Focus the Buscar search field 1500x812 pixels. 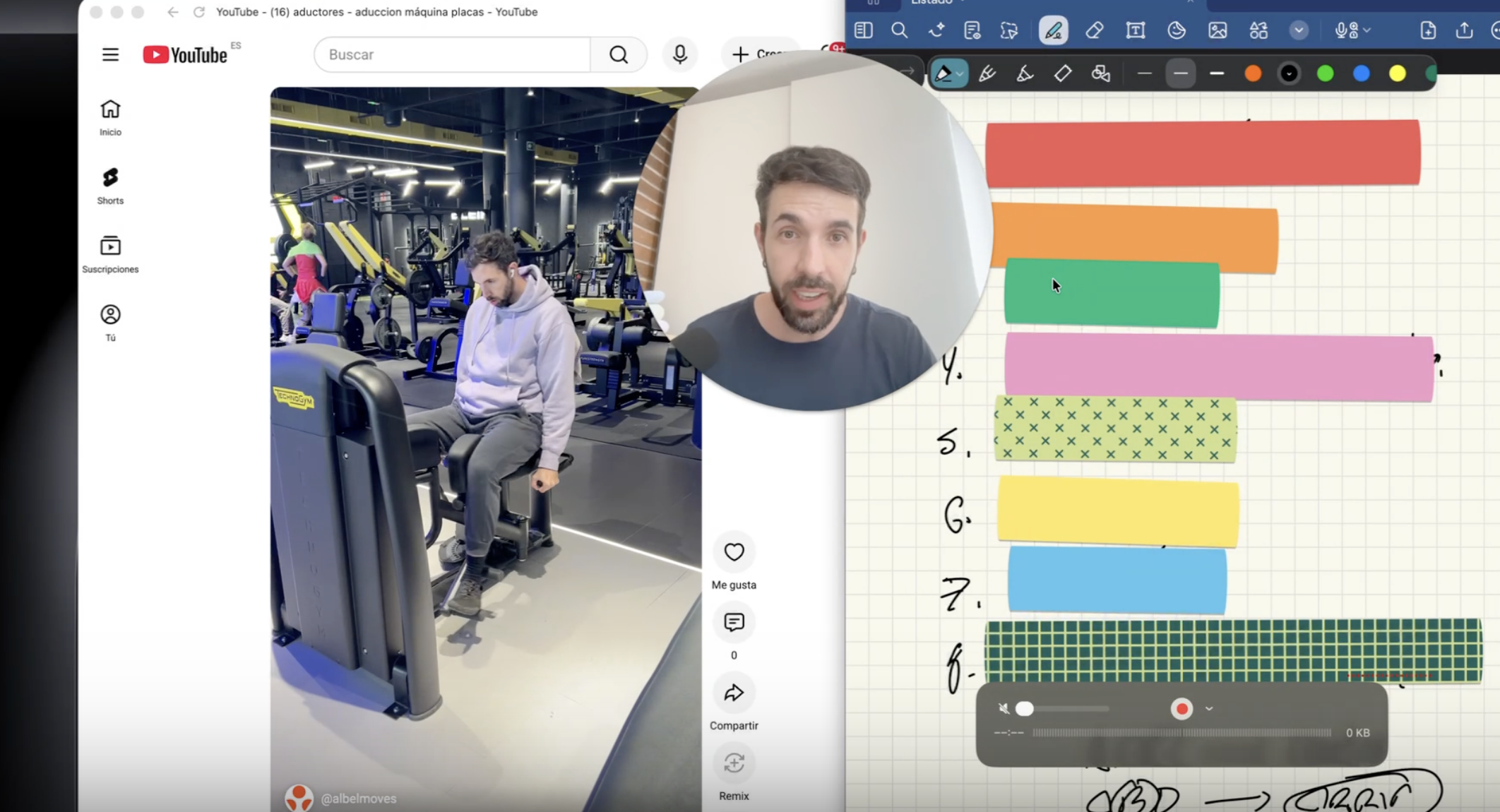(x=452, y=54)
